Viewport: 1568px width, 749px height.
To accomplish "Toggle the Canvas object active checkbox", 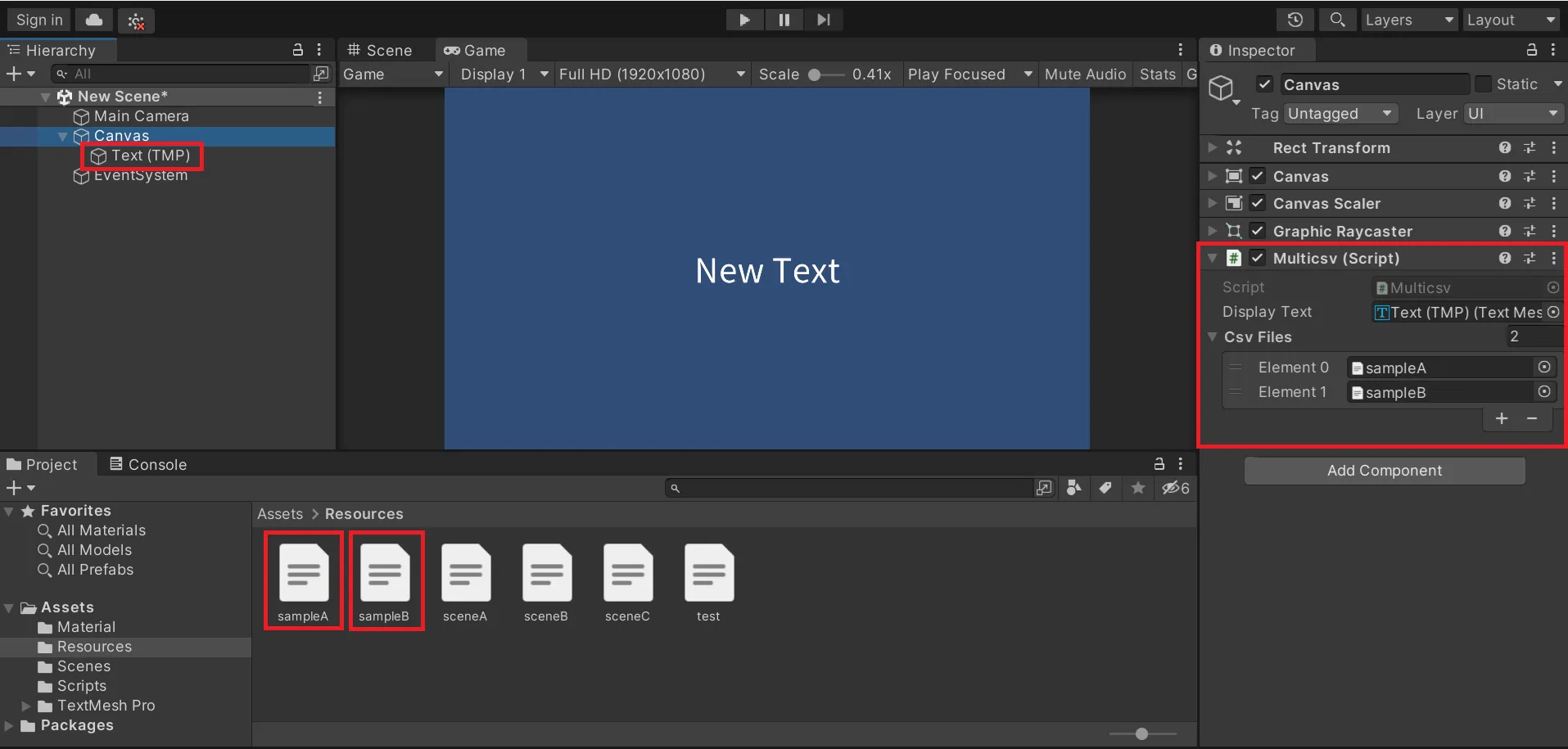I will [1264, 84].
